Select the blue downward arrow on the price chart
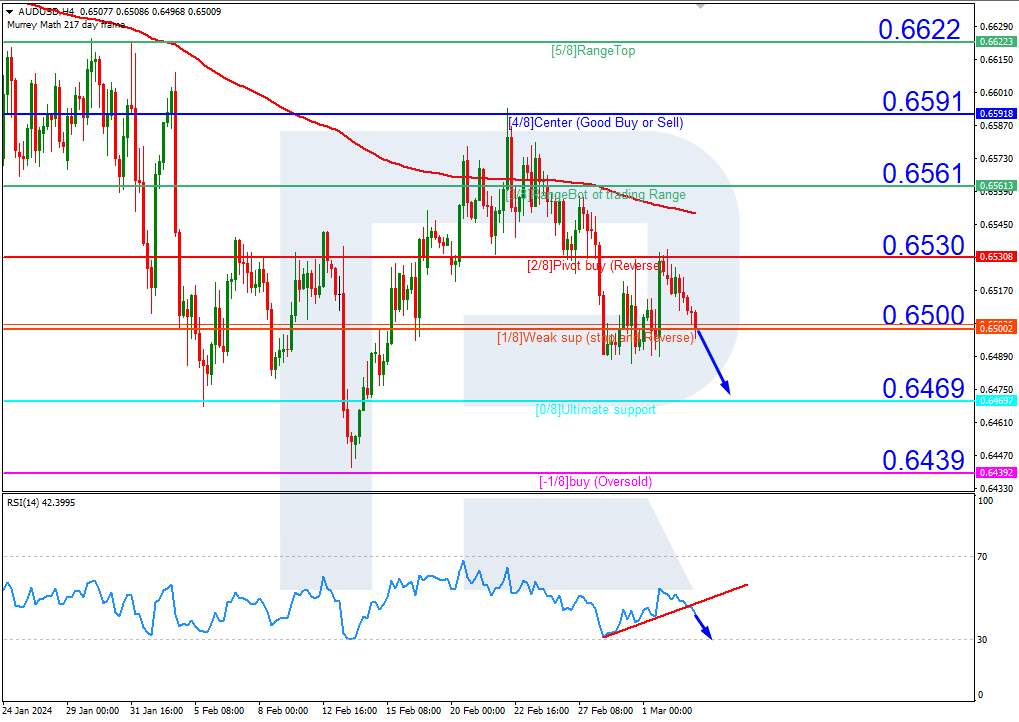The height and width of the screenshot is (722, 1019). pyautogui.click(x=715, y=360)
